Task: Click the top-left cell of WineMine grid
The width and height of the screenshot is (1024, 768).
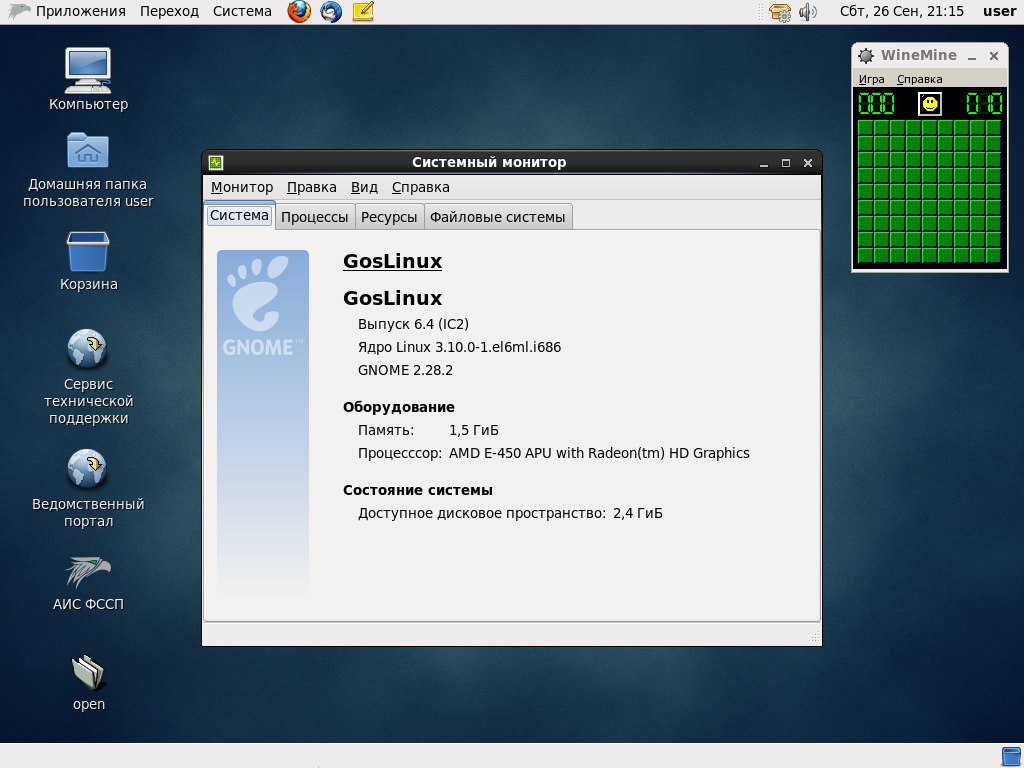Action: 865,127
